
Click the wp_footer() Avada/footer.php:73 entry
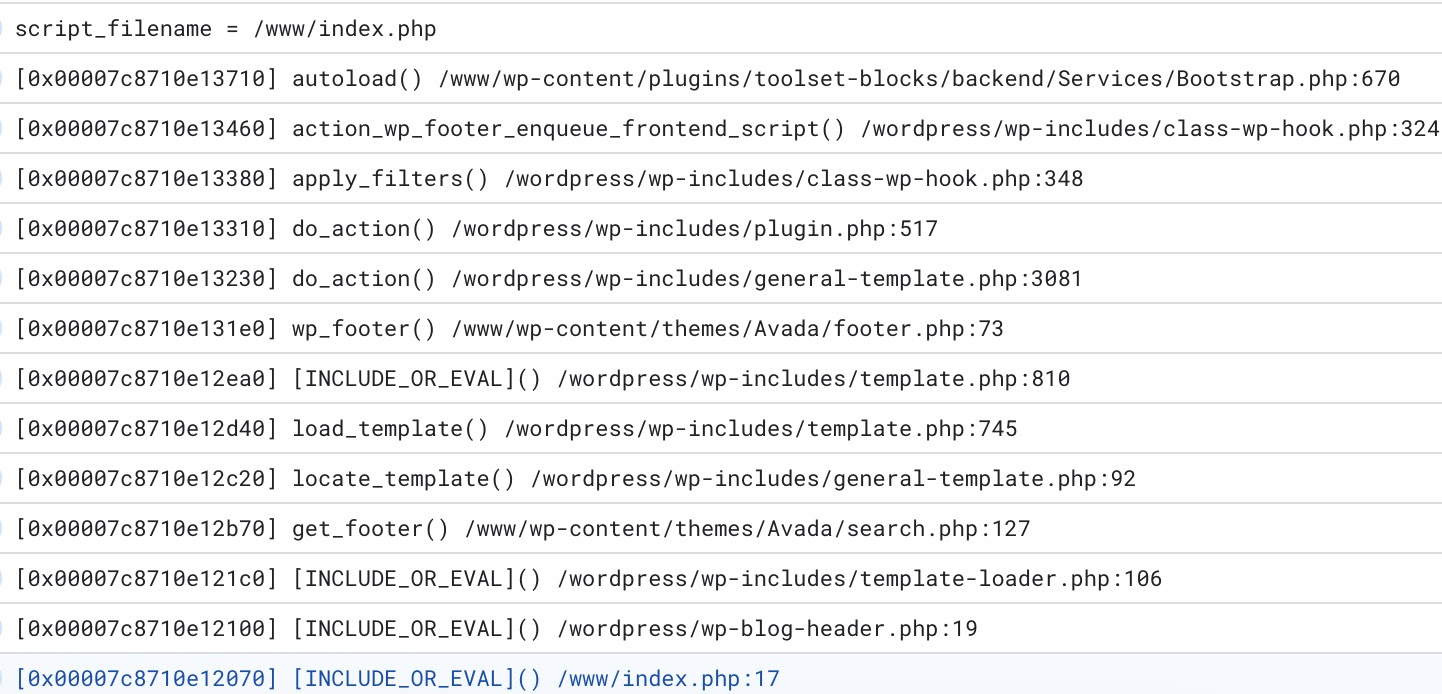tap(721, 329)
